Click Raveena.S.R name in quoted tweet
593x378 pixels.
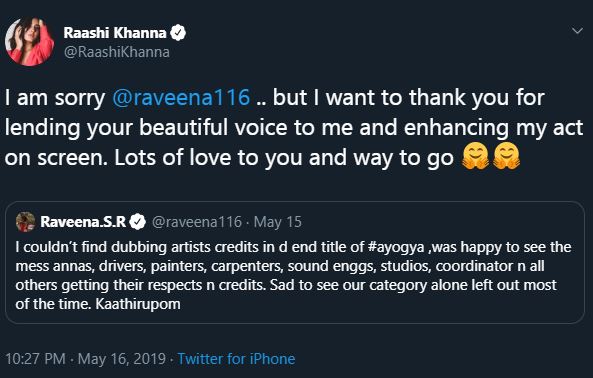click(x=83, y=222)
